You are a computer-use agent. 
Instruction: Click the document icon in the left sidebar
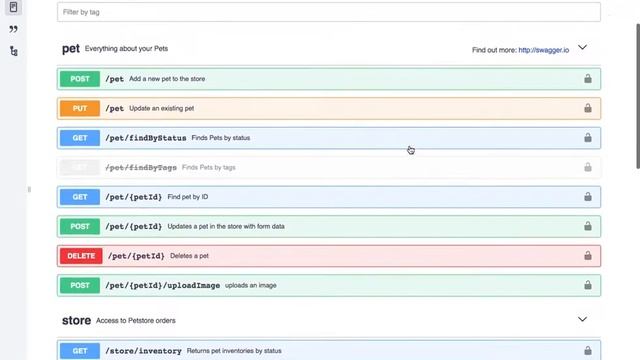[x=13, y=7]
